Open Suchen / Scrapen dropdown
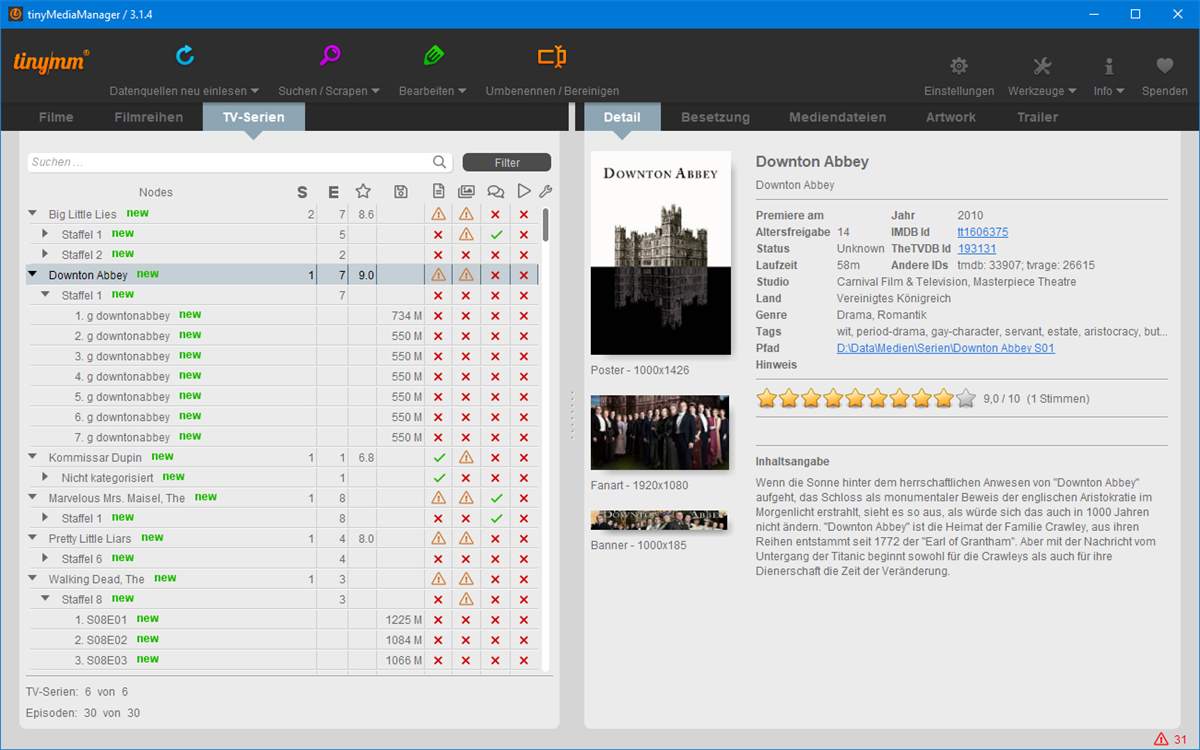1200x750 pixels. coord(329,91)
